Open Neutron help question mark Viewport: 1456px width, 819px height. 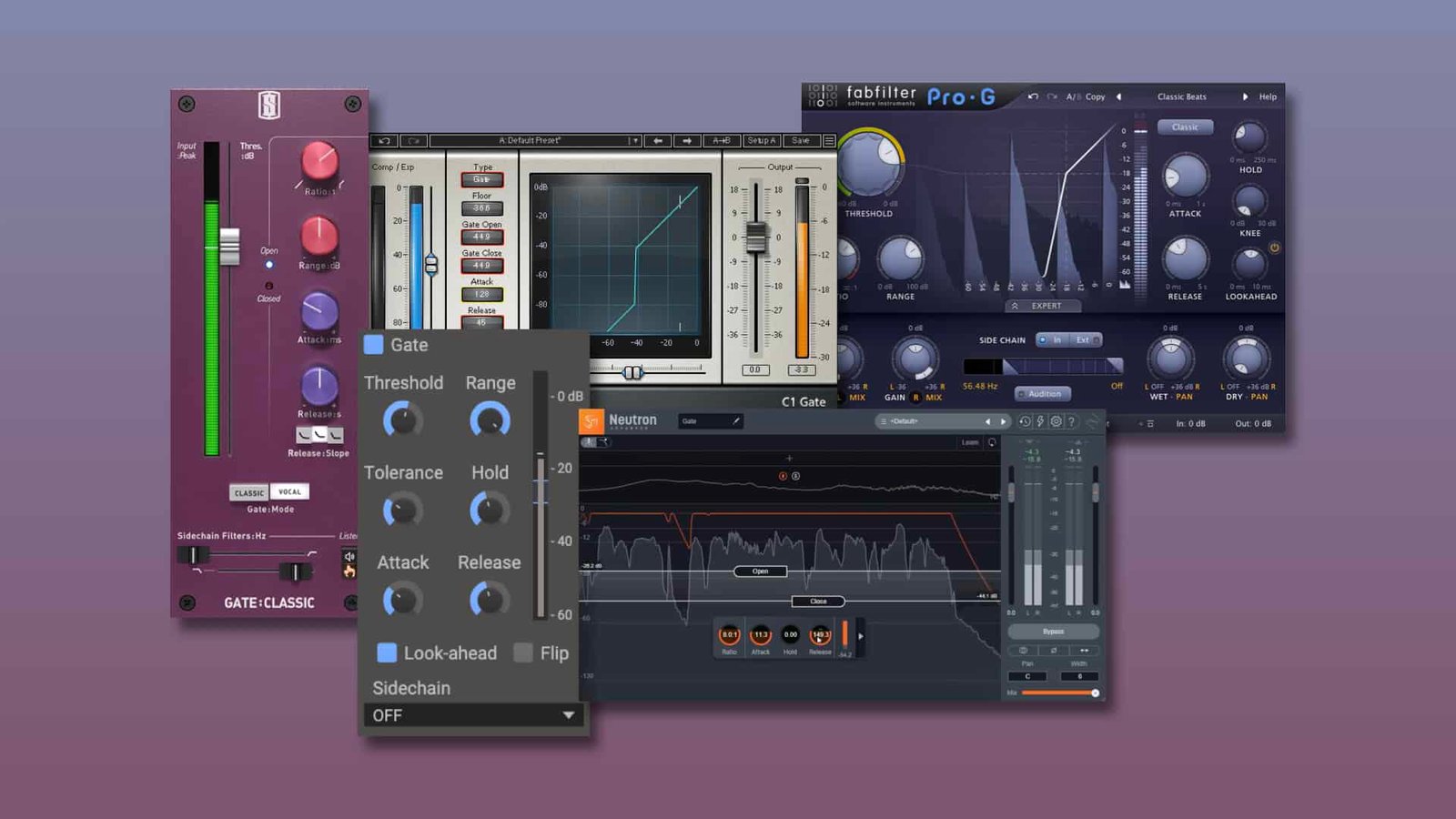coord(1072,421)
